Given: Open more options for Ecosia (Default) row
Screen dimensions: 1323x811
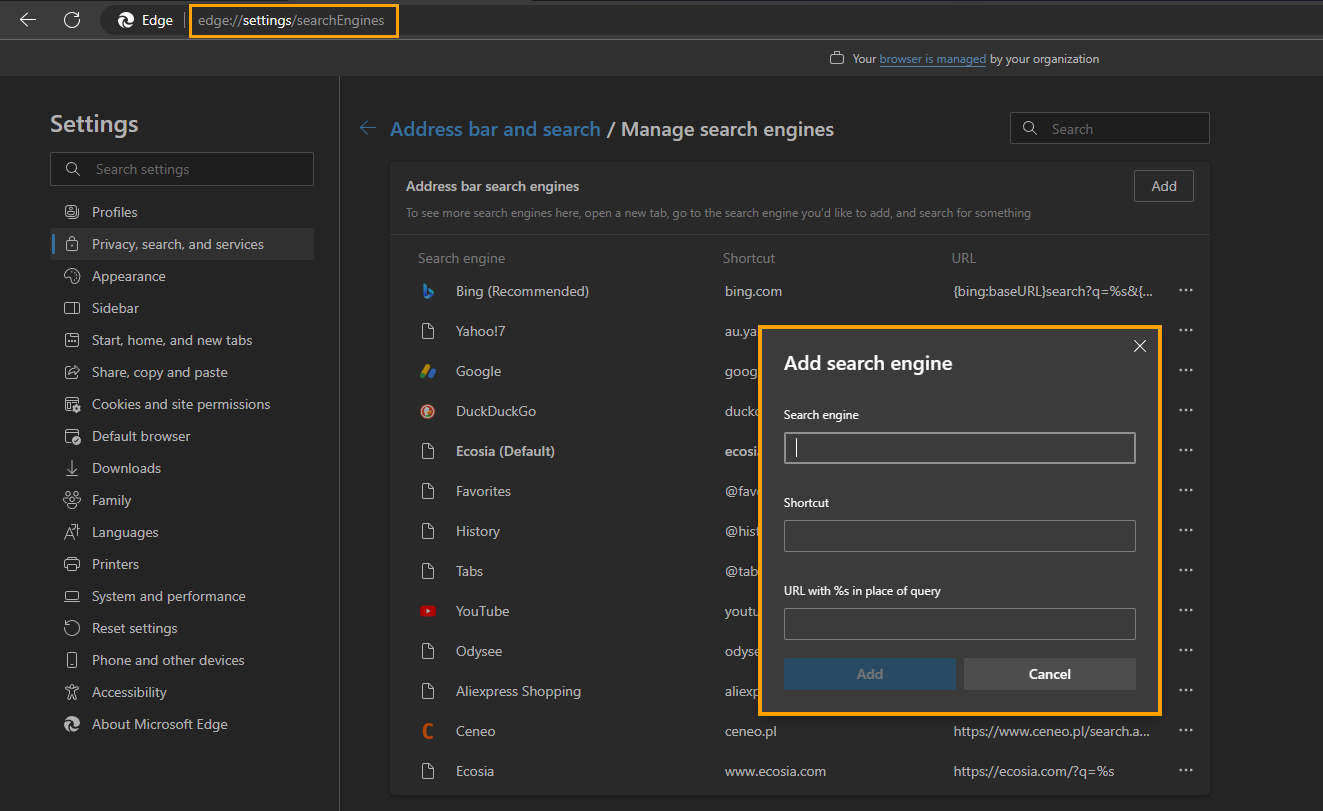Looking at the screenshot, I should tap(1186, 451).
